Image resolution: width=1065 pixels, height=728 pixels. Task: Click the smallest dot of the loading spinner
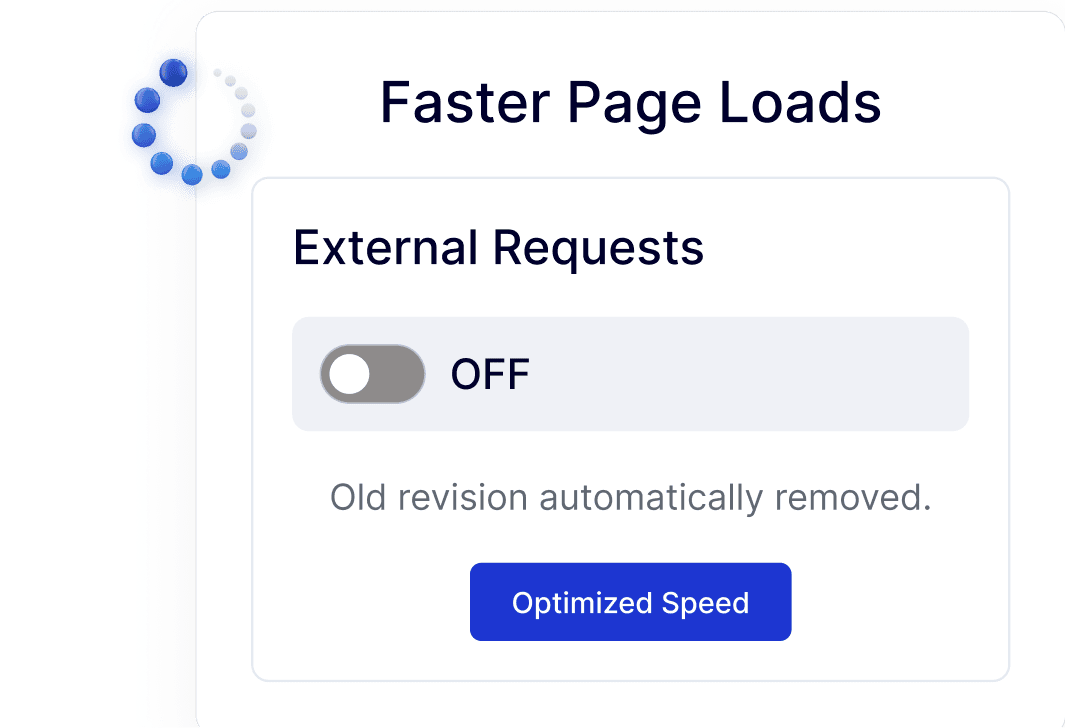pos(217,72)
